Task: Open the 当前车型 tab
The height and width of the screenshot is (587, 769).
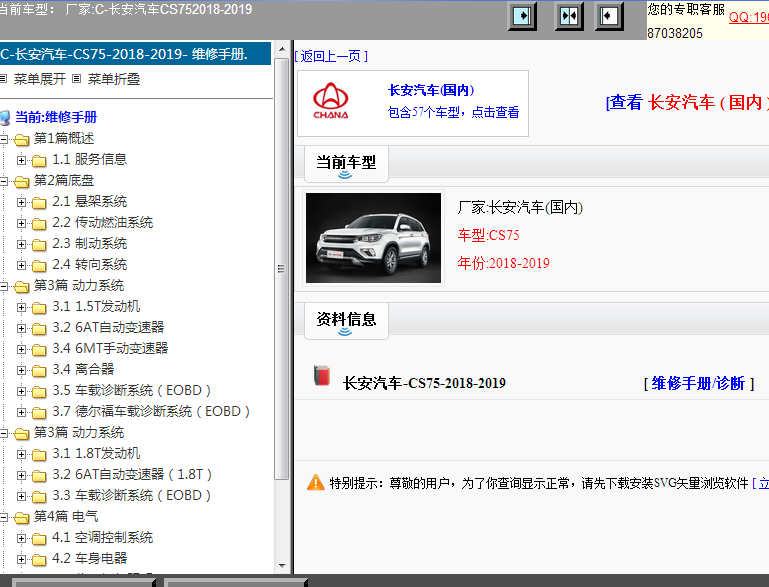Action: (346, 164)
